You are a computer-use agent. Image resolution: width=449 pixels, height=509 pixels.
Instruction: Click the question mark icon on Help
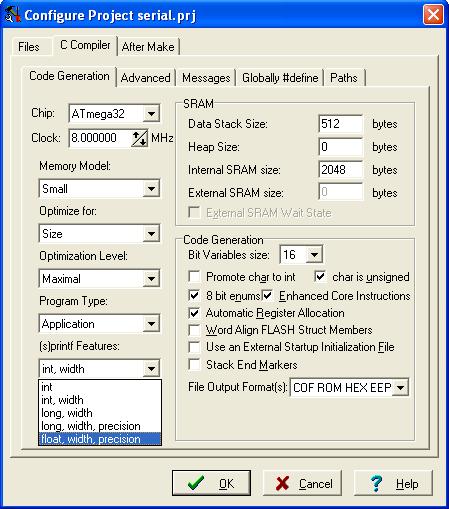(x=377, y=483)
